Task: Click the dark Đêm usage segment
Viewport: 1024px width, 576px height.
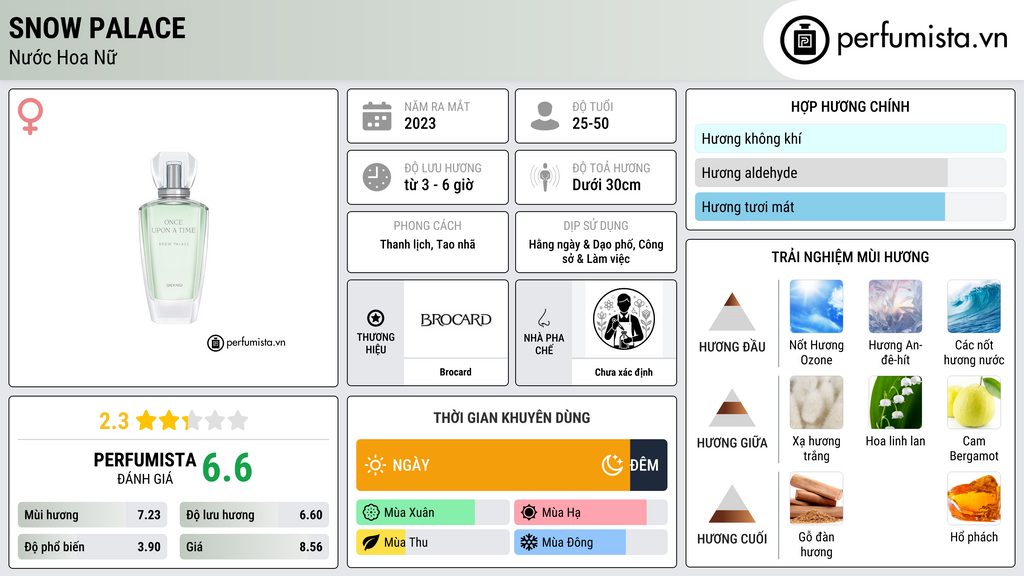Action: point(648,465)
